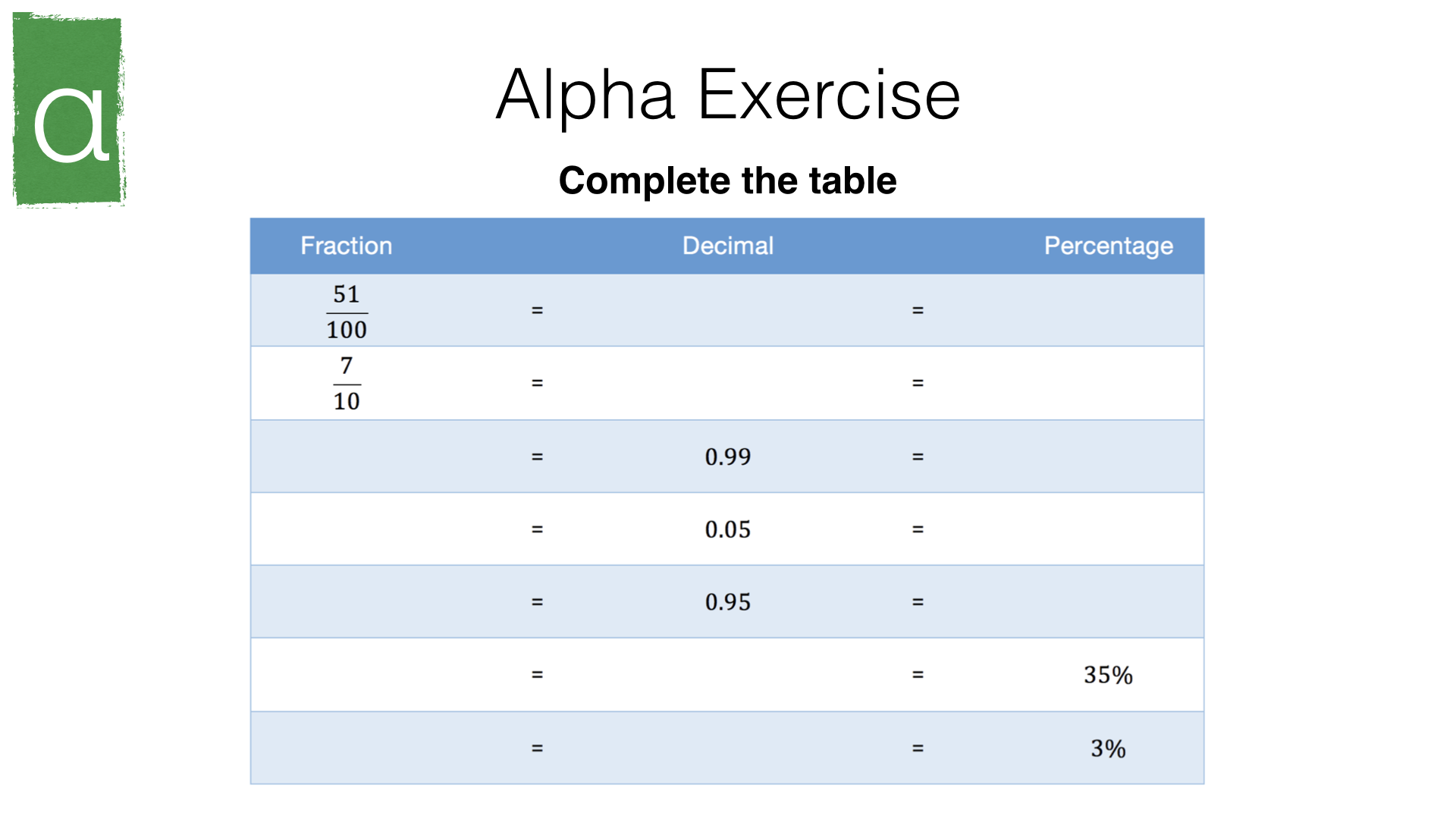Click the 'Complete the table' heading
The image size is (1456, 819).
click(728, 180)
